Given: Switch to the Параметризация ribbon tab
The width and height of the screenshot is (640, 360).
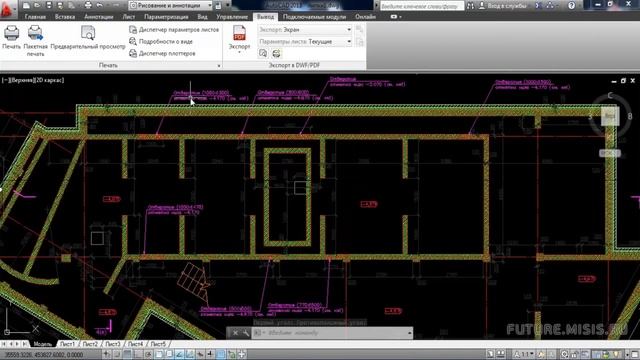Looking at the screenshot, I should tap(166, 17).
